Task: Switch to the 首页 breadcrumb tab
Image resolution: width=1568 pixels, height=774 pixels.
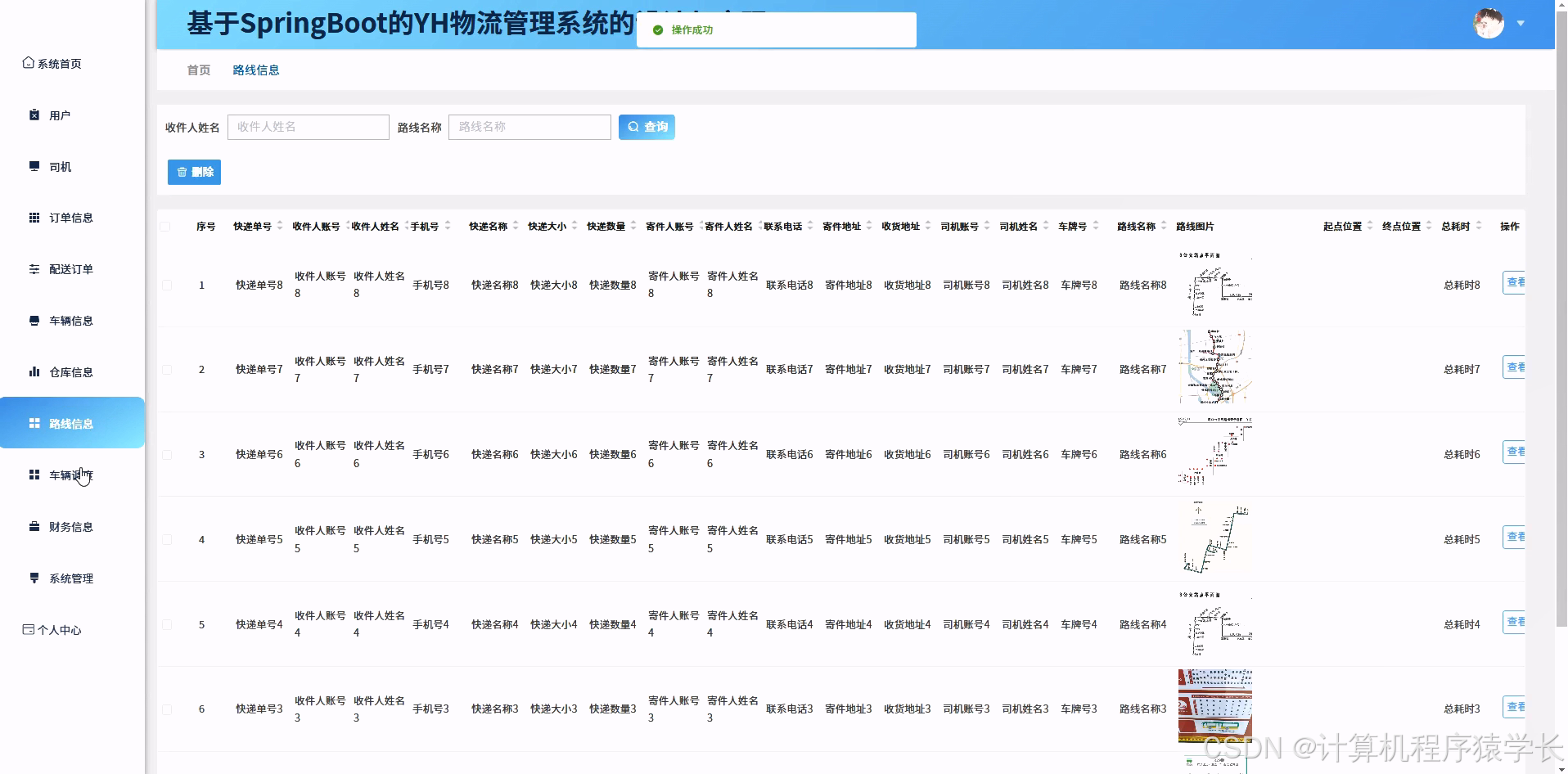Action: pos(197,70)
